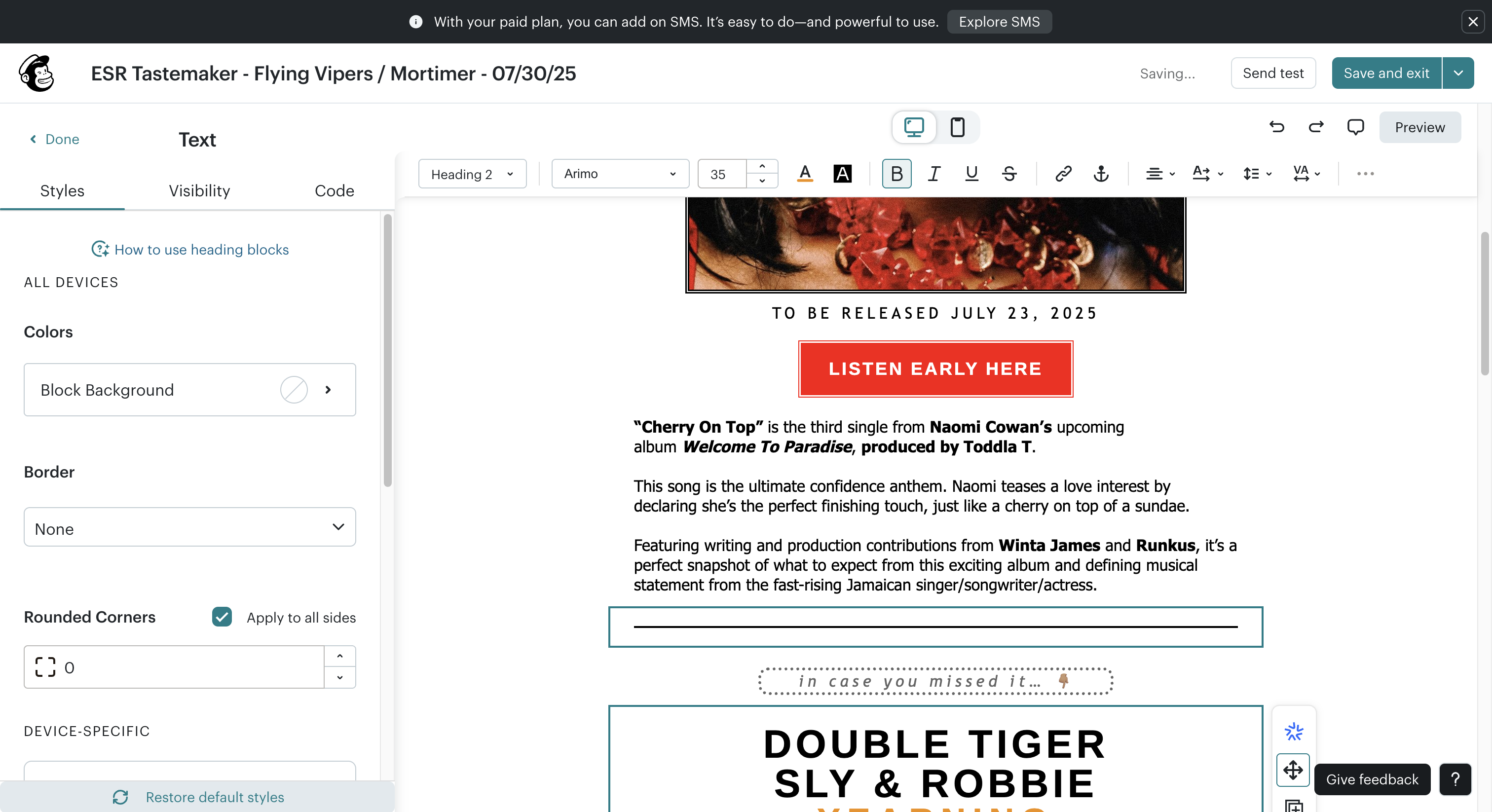Click the "Cherry On Top" paragraph text
The height and width of the screenshot is (812, 1492).
point(879,437)
